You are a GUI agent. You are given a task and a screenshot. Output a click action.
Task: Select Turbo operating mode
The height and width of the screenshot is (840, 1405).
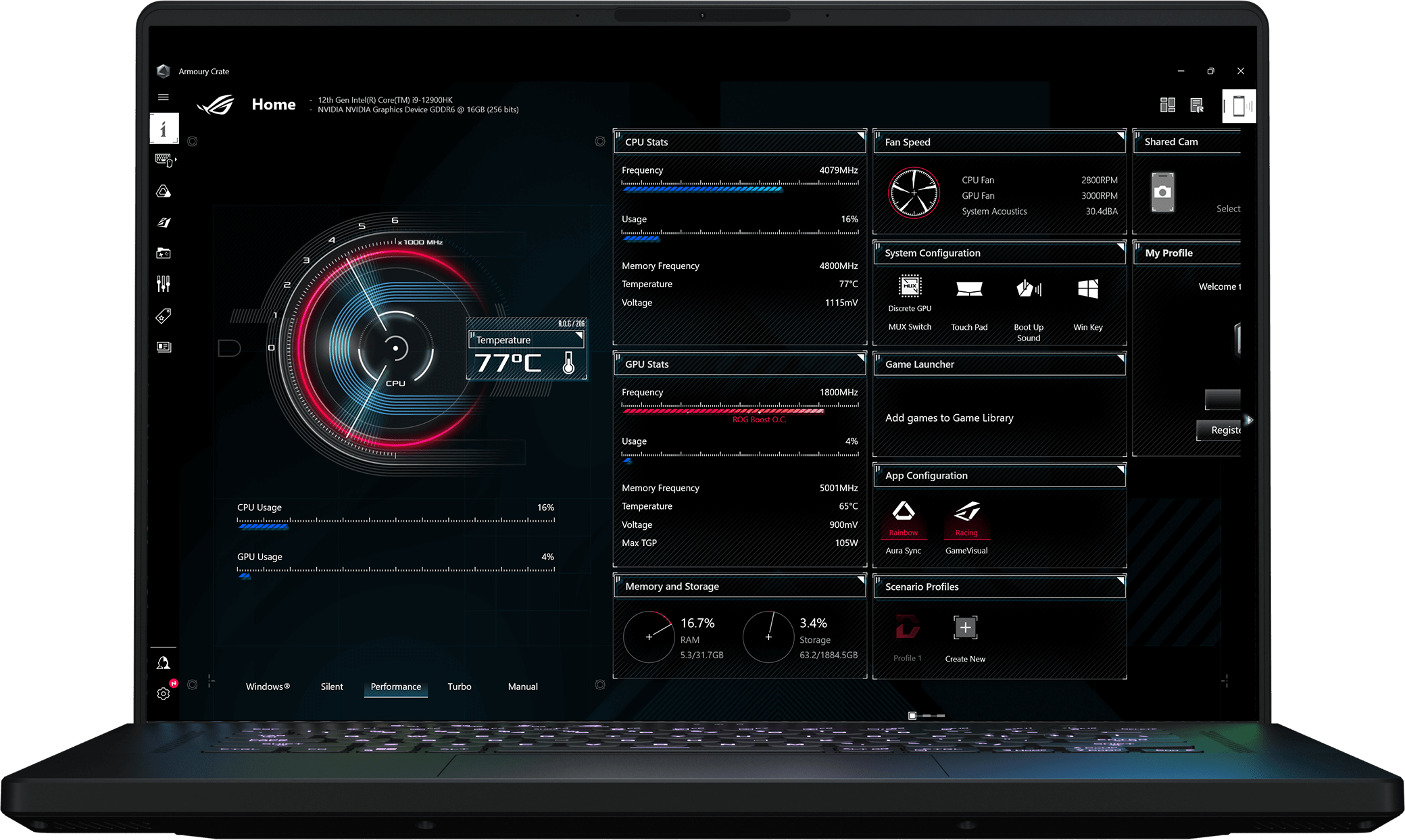click(x=460, y=687)
